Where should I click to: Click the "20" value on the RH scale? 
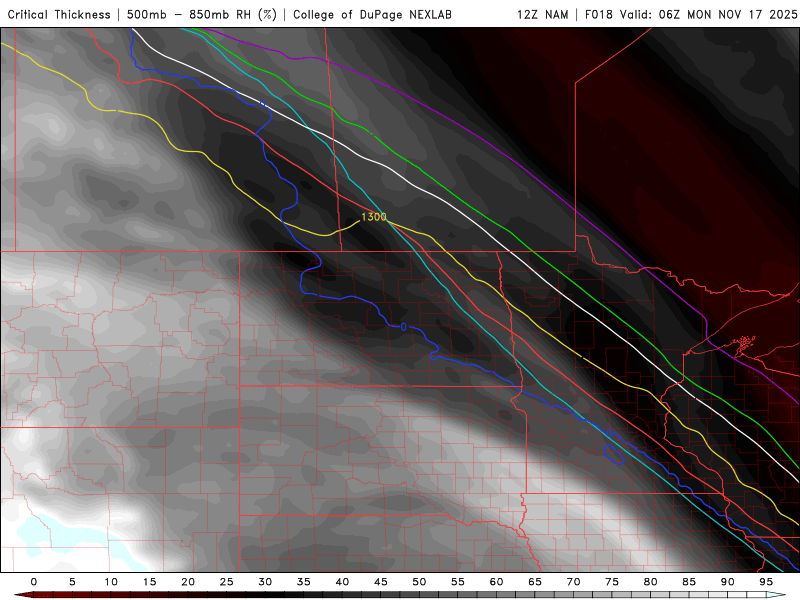pos(188,582)
